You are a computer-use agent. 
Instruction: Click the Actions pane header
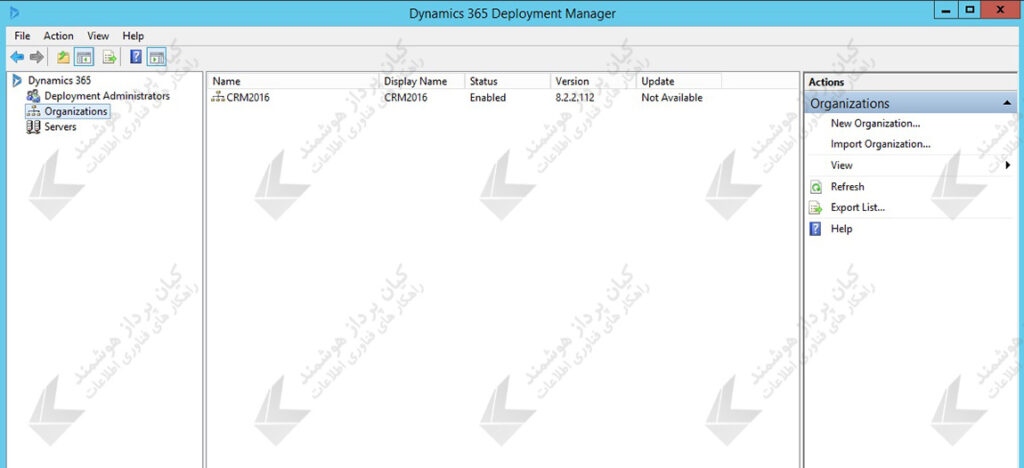pos(910,82)
